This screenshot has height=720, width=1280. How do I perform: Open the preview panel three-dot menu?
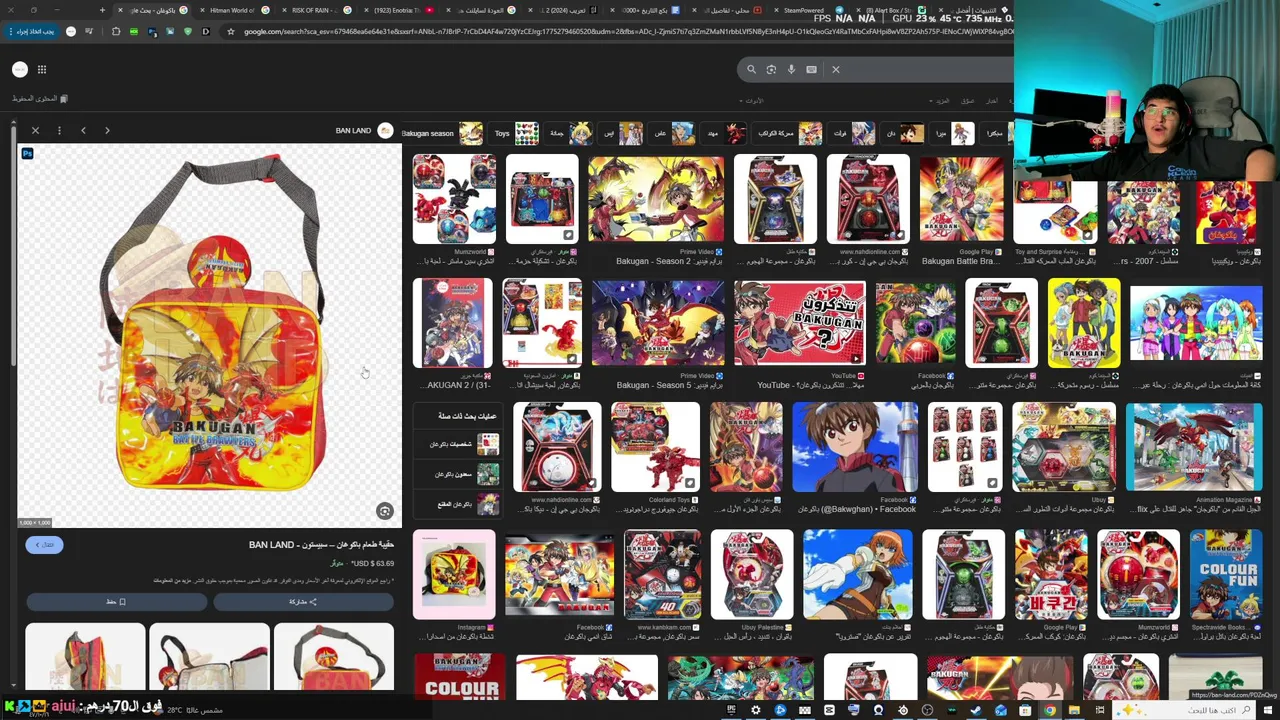click(59, 130)
